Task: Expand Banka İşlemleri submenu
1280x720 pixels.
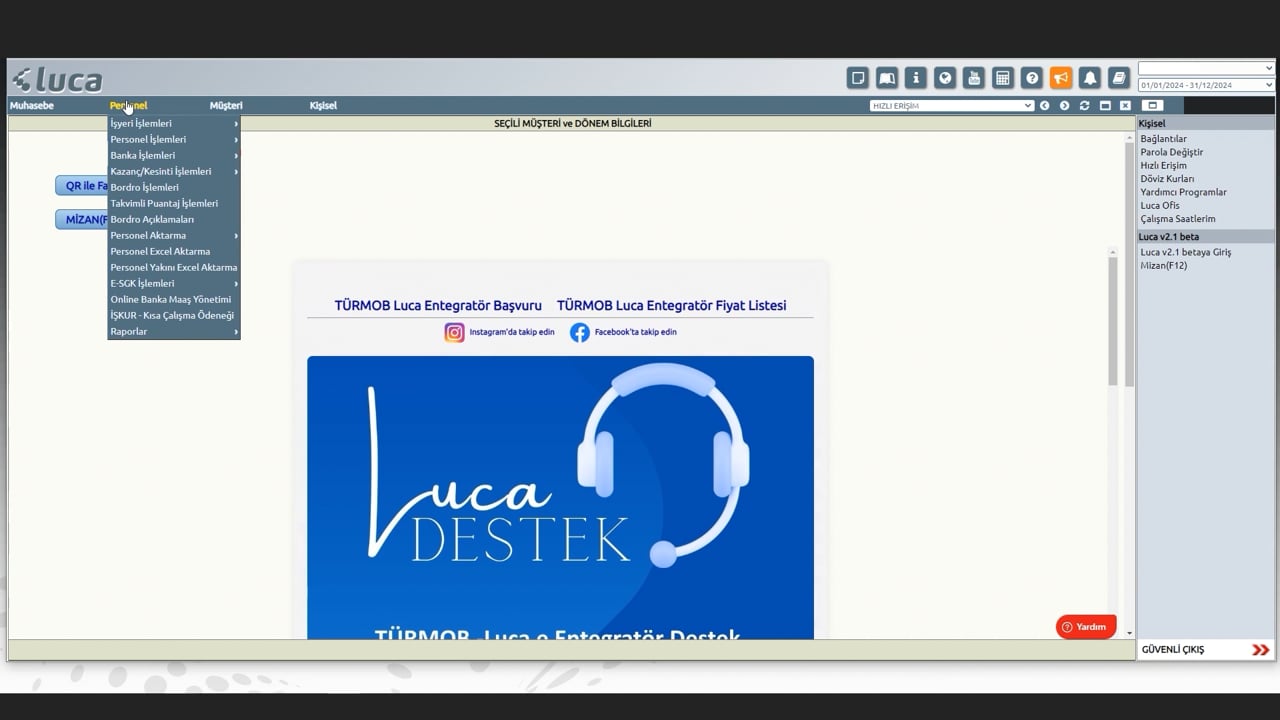Action: (x=174, y=155)
